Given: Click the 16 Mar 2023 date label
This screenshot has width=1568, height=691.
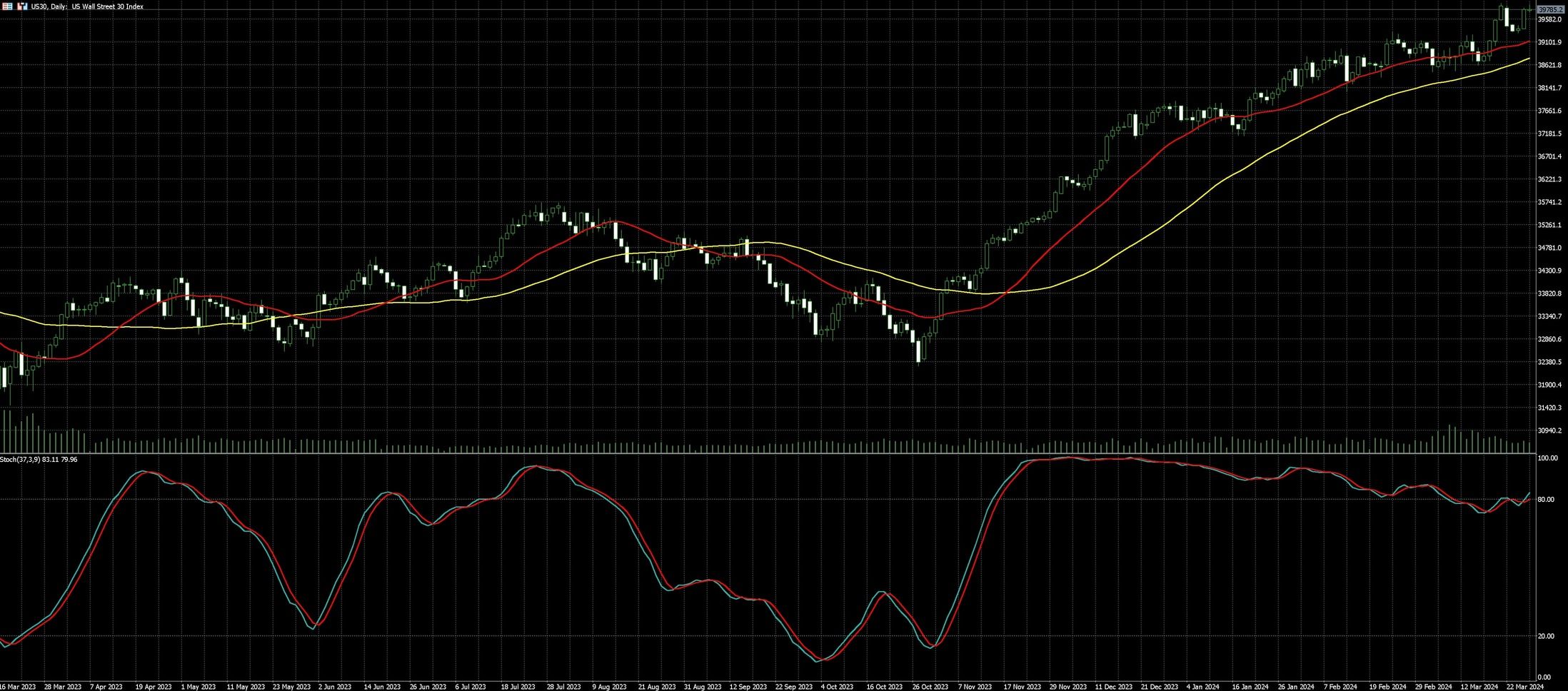Looking at the screenshot, I should (x=17, y=687).
